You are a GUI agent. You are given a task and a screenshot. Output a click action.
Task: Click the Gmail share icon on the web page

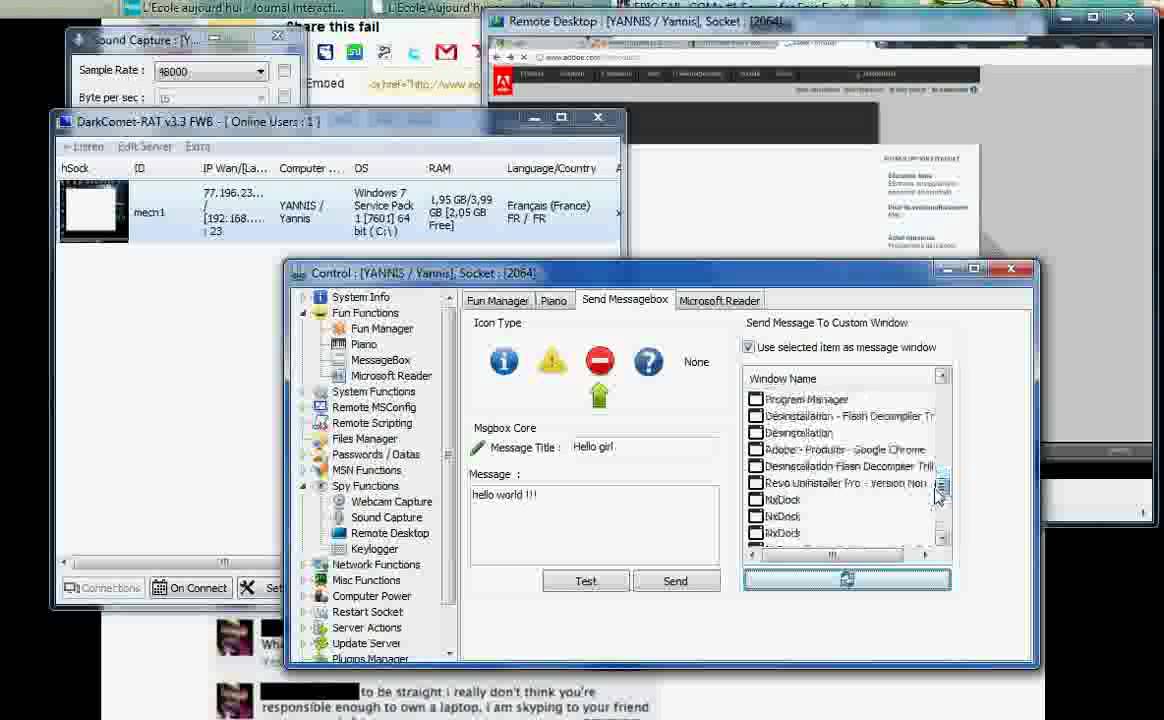[445, 52]
